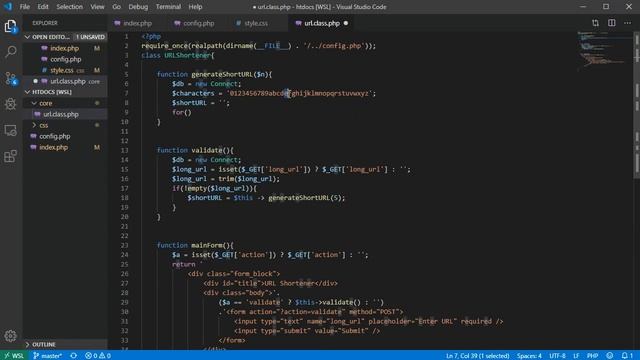Click the 1 UNSAVED badge
The width and height of the screenshot is (640, 360).
(90, 37)
